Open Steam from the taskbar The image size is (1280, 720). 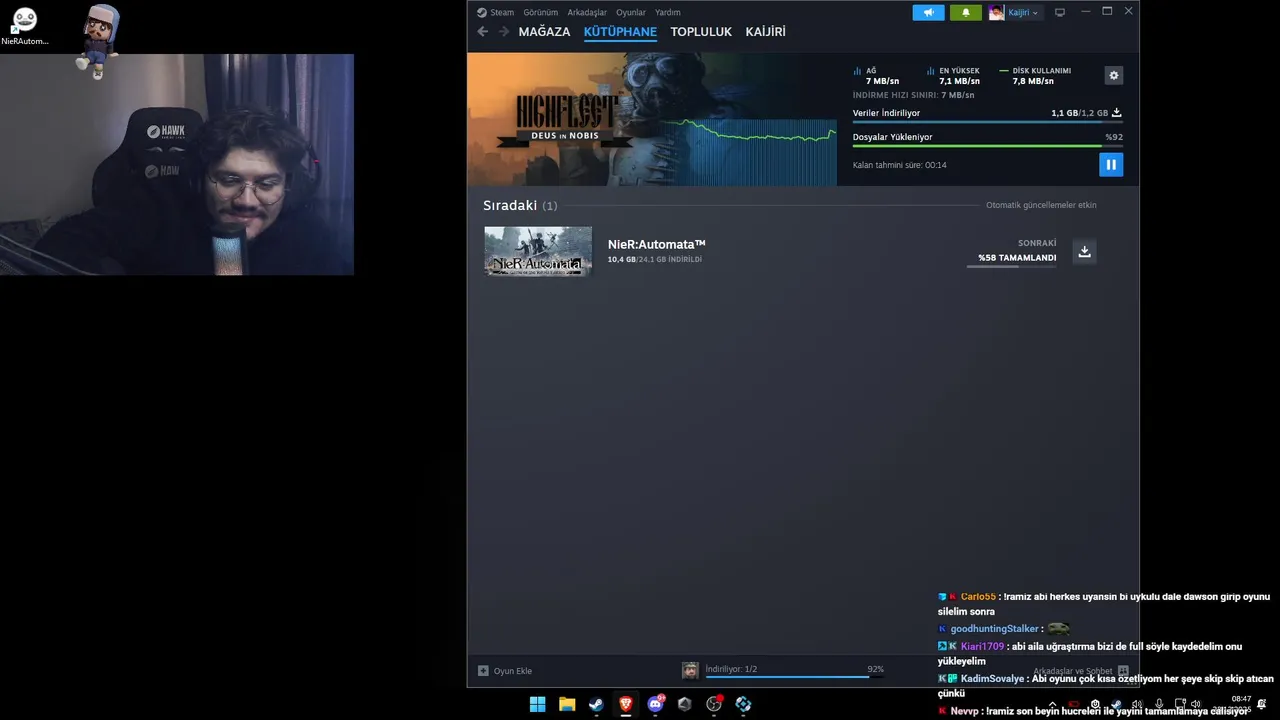pyautogui.click(x=596, y=704)
